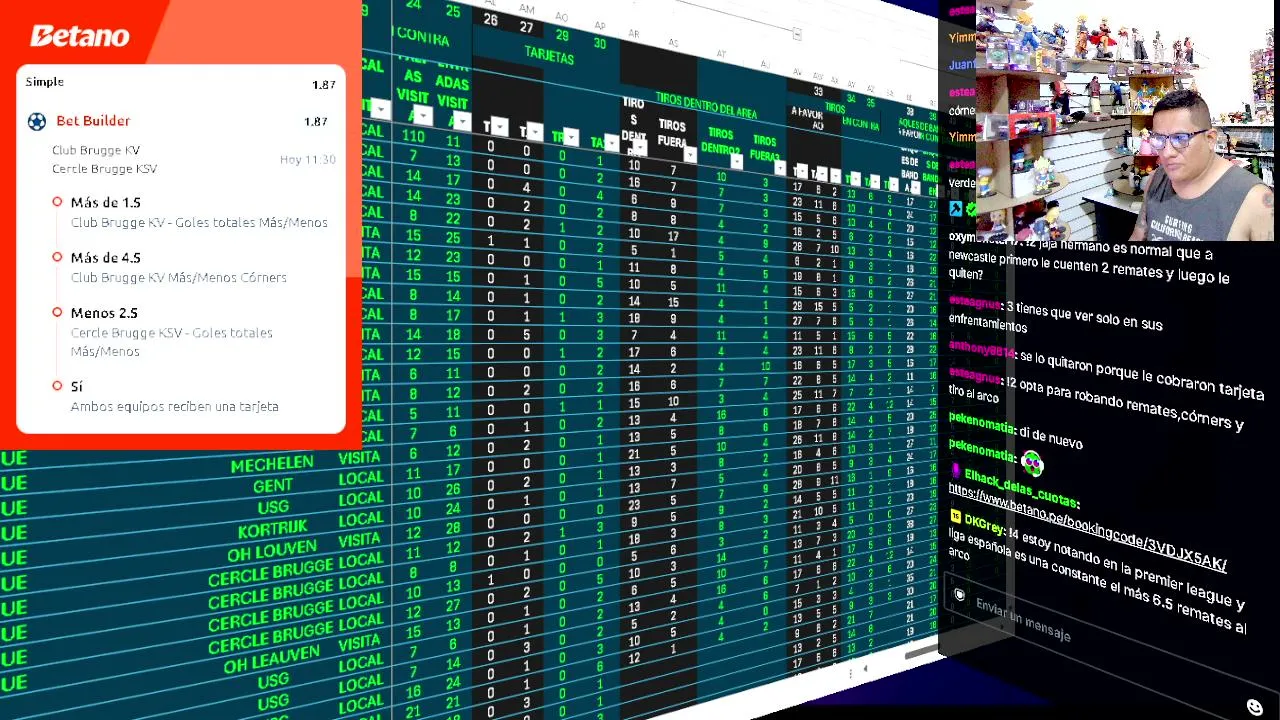Click the MECHELEN cell in the spreadsheet
The image size is (1280, 720).
click(x=272, y=465)
